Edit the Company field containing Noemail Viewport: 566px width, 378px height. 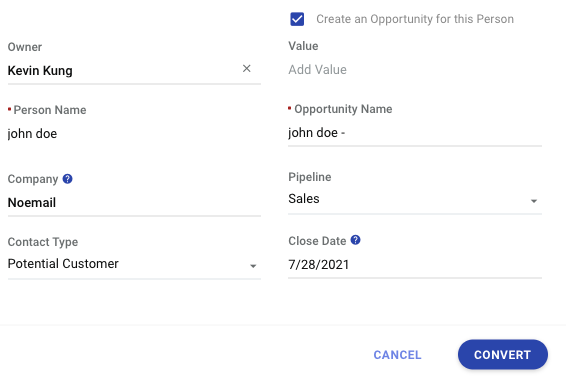[134, 203]
